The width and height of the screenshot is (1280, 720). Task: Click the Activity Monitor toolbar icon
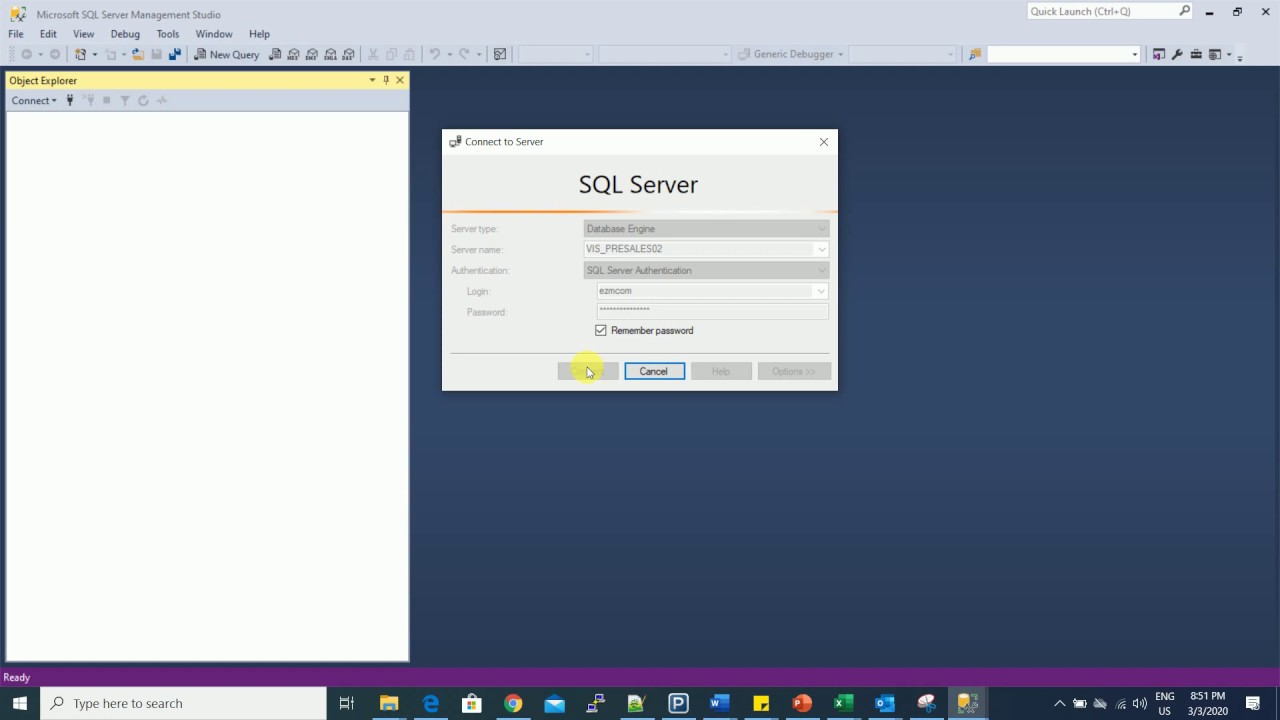coord(500,54)
